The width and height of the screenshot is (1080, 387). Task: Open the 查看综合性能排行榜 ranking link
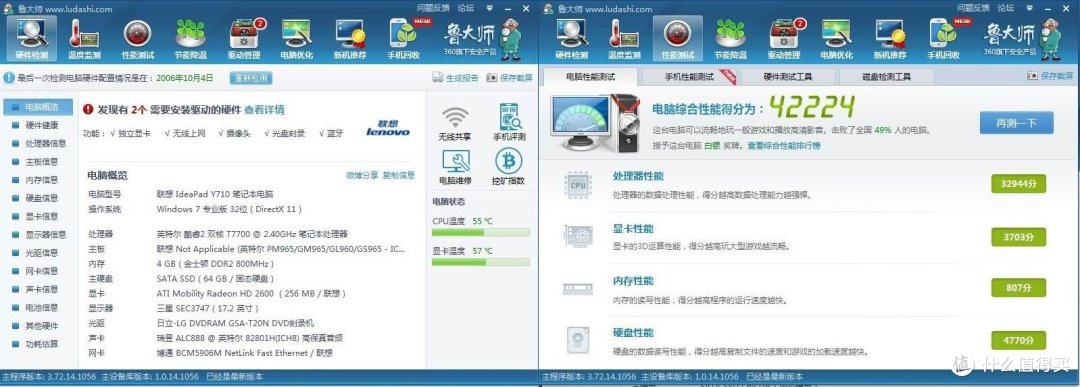click(785, 145)
